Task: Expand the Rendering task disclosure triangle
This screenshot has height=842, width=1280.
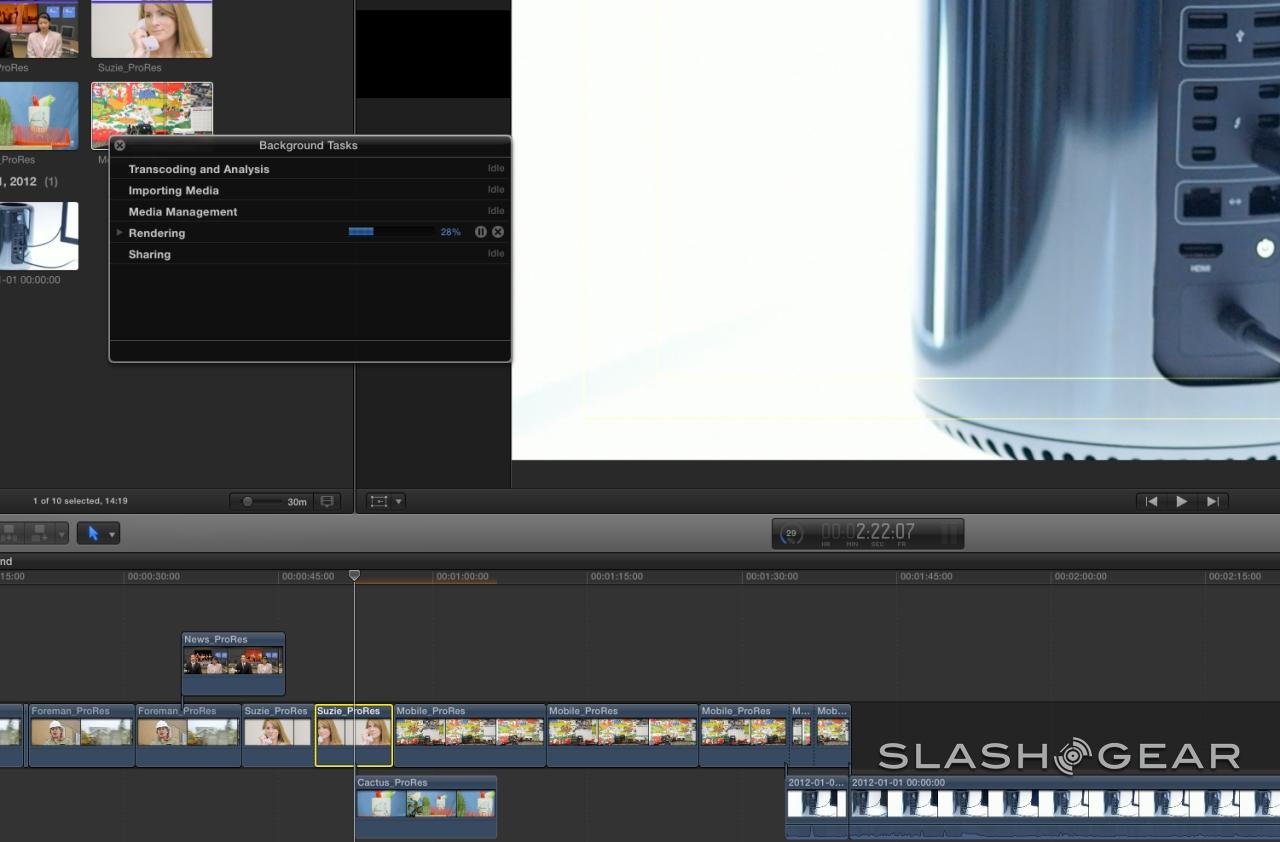Action: [x=120, y=233]
